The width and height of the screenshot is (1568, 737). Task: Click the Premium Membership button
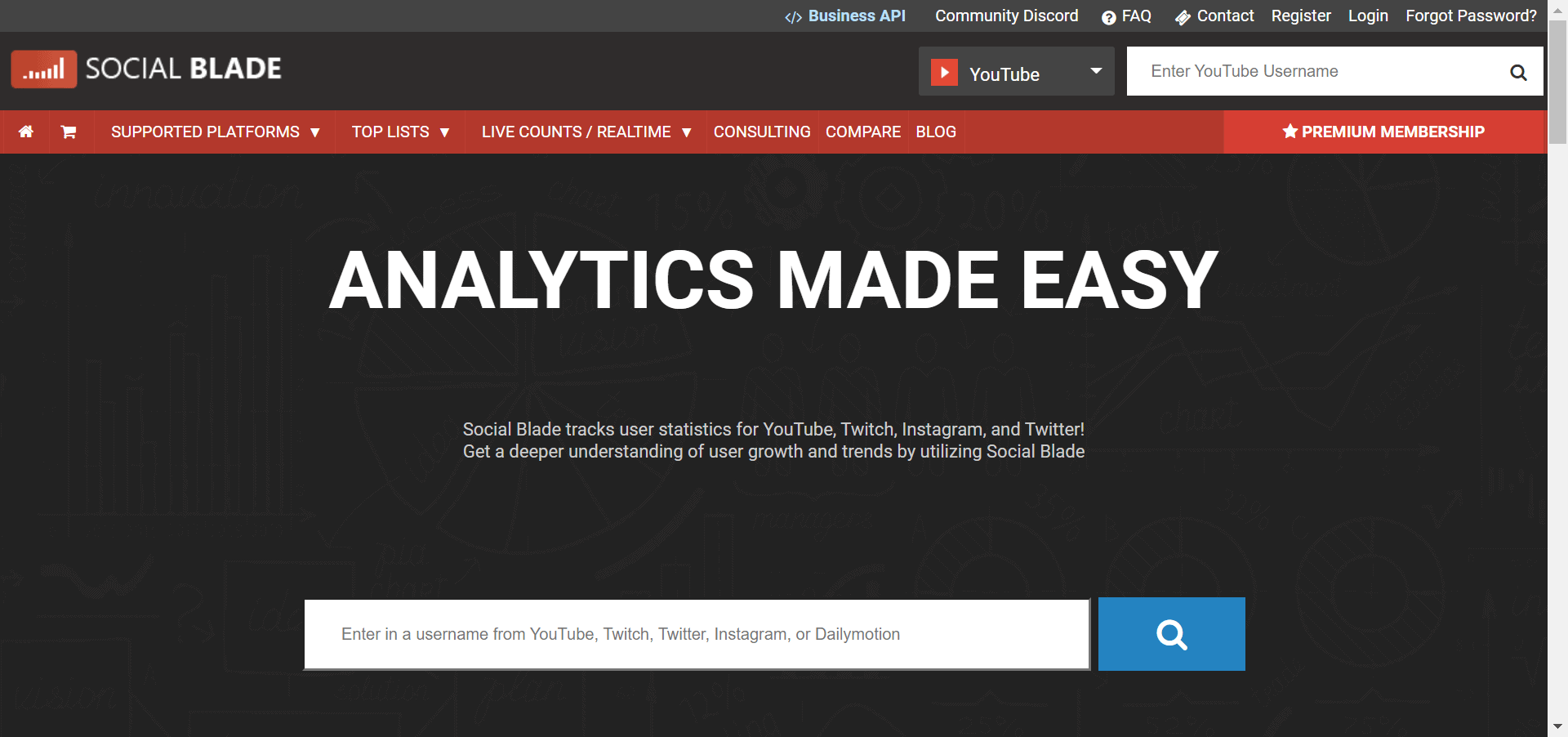click(x=1385, y=132)
